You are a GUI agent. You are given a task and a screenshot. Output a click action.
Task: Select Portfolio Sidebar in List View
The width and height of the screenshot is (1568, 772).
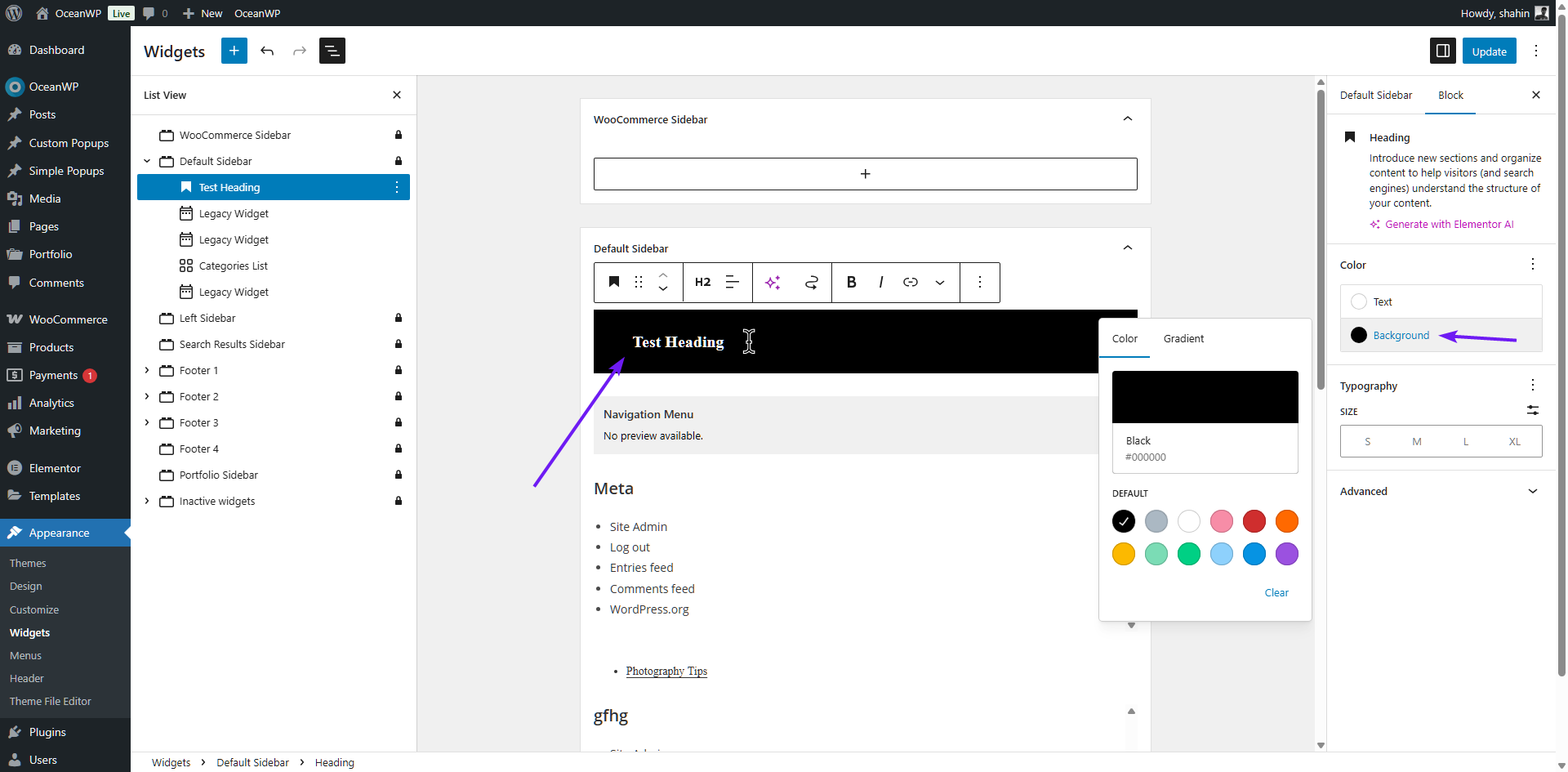(x=274, y=475)
